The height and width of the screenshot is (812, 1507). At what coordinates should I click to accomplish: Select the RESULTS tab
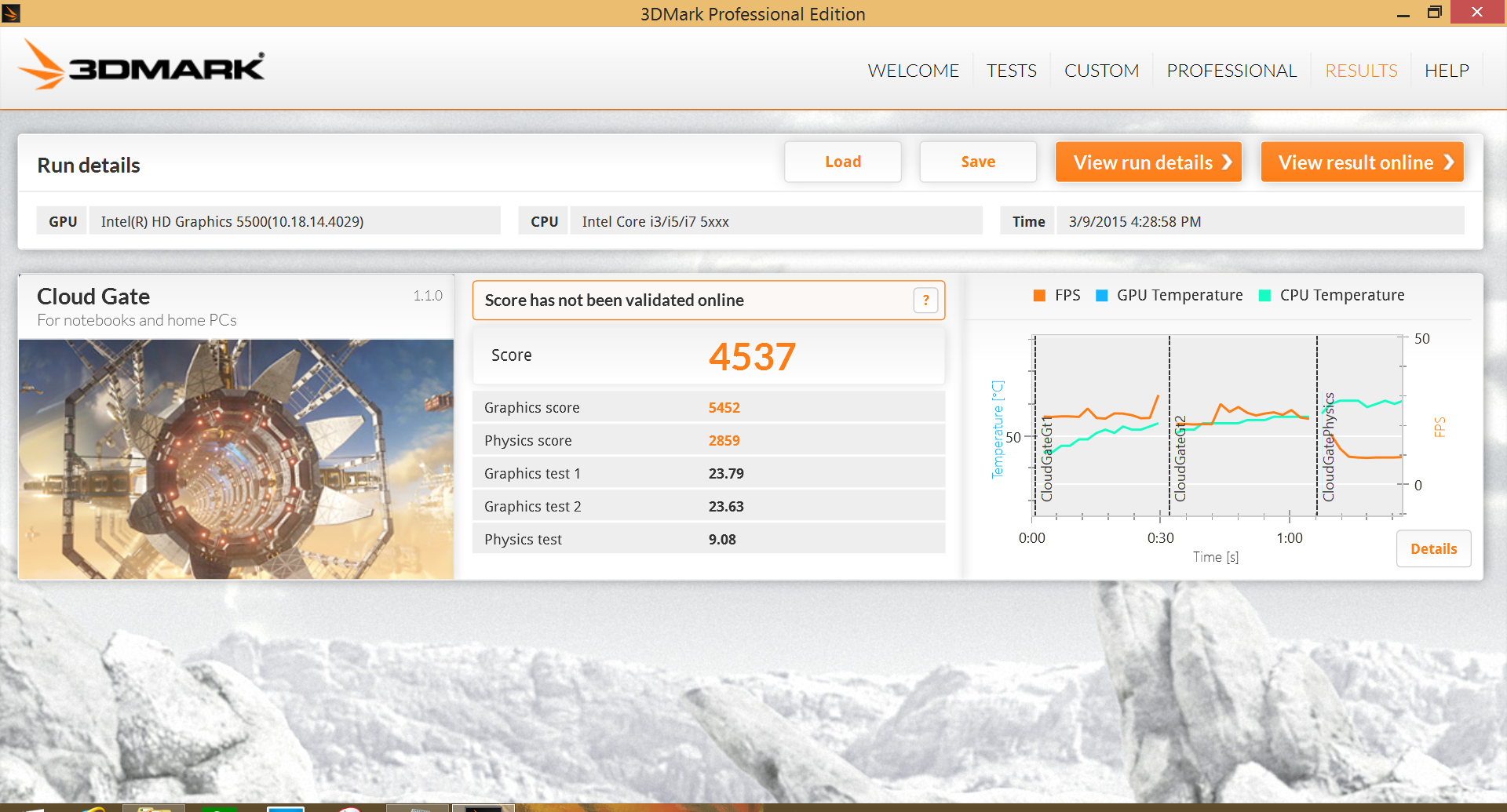(x=1361, y=71)
